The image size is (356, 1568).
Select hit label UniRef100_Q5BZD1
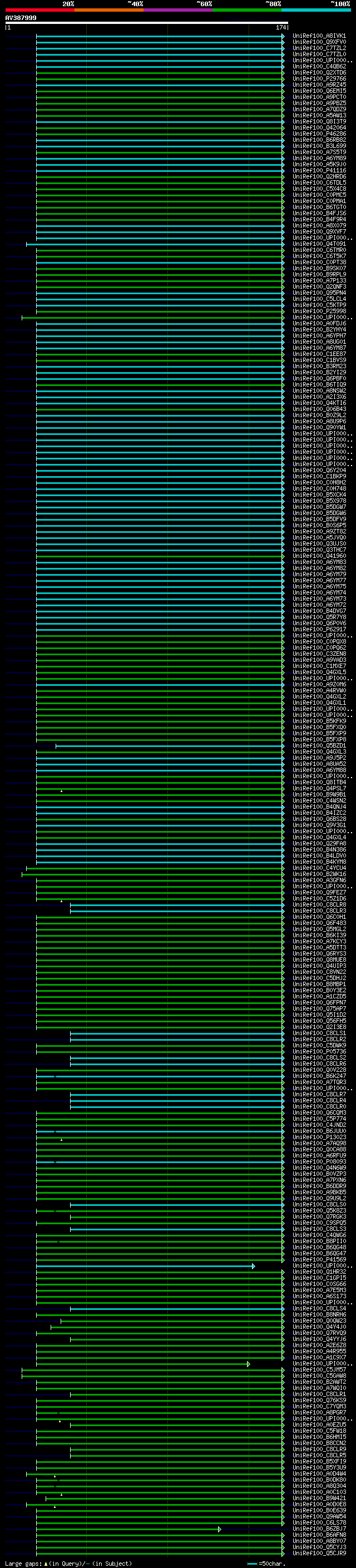pyautogui.click(x=319, y=746)
